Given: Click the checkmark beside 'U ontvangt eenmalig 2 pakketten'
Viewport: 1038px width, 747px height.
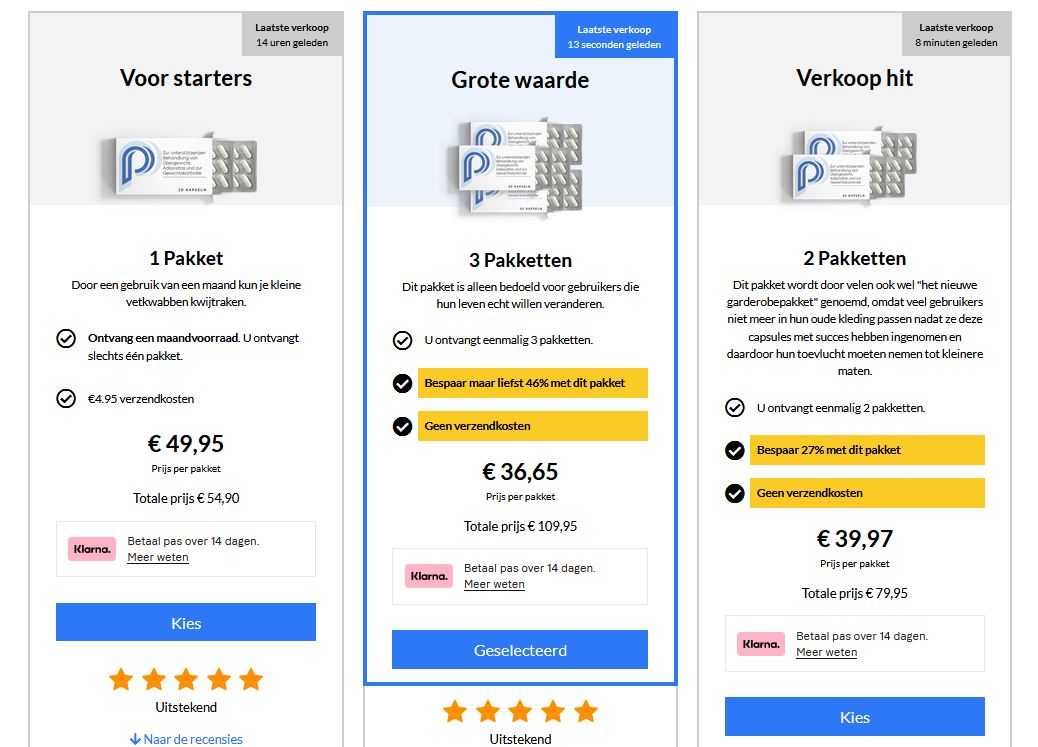Looking at the screenshot, I should [x=735, y=408].
